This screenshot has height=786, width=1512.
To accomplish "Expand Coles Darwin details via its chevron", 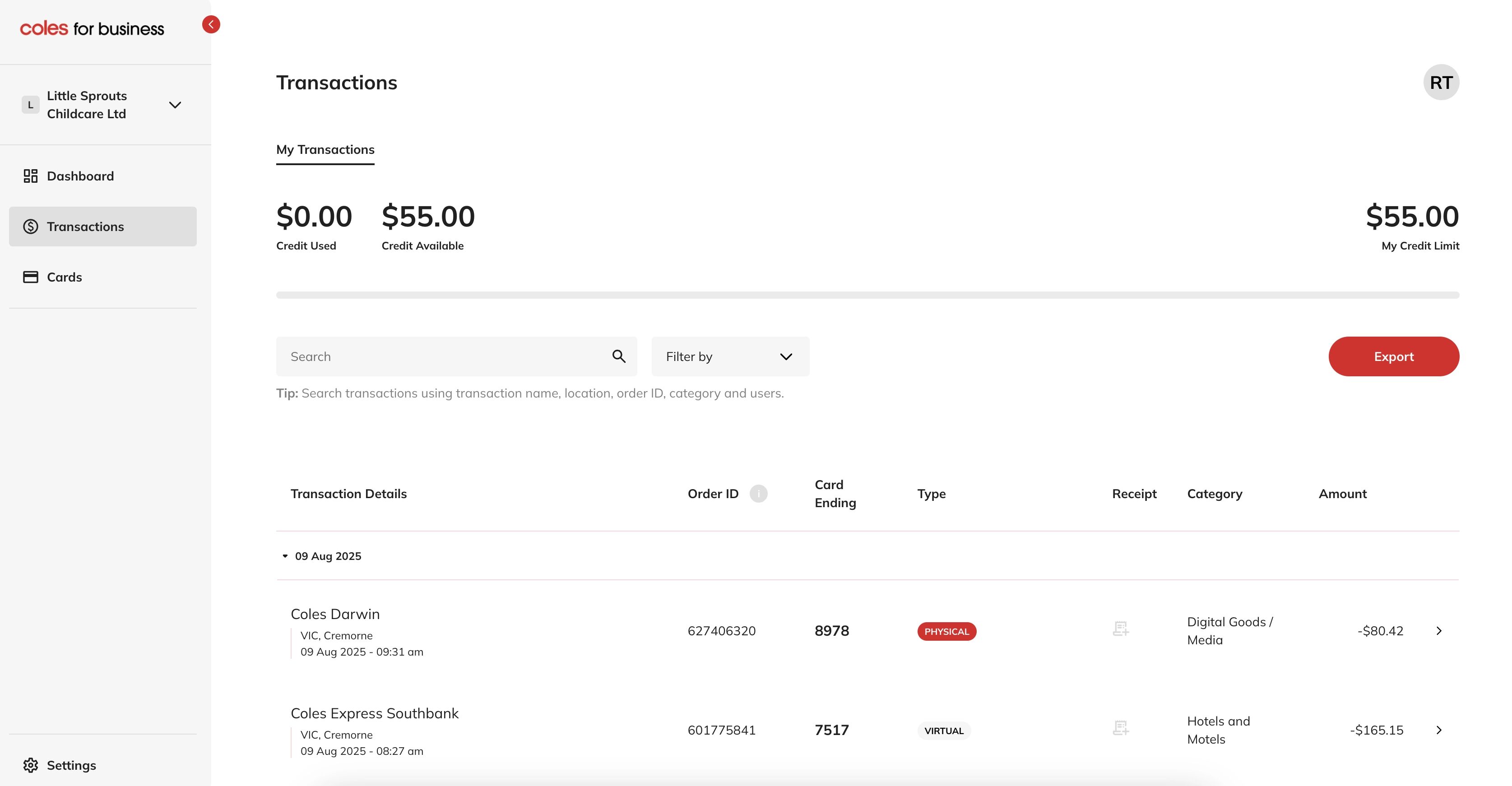I will pos(1438,631).
